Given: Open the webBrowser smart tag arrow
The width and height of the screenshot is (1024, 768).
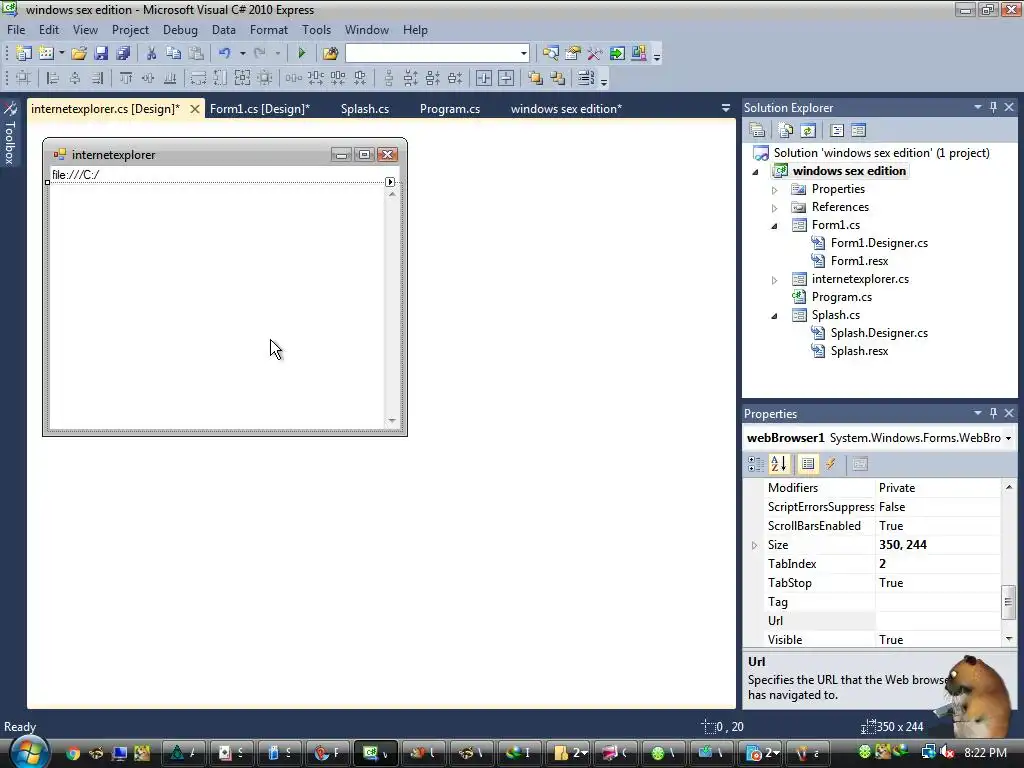Looking at the screenshot, I should pos(390,182).
